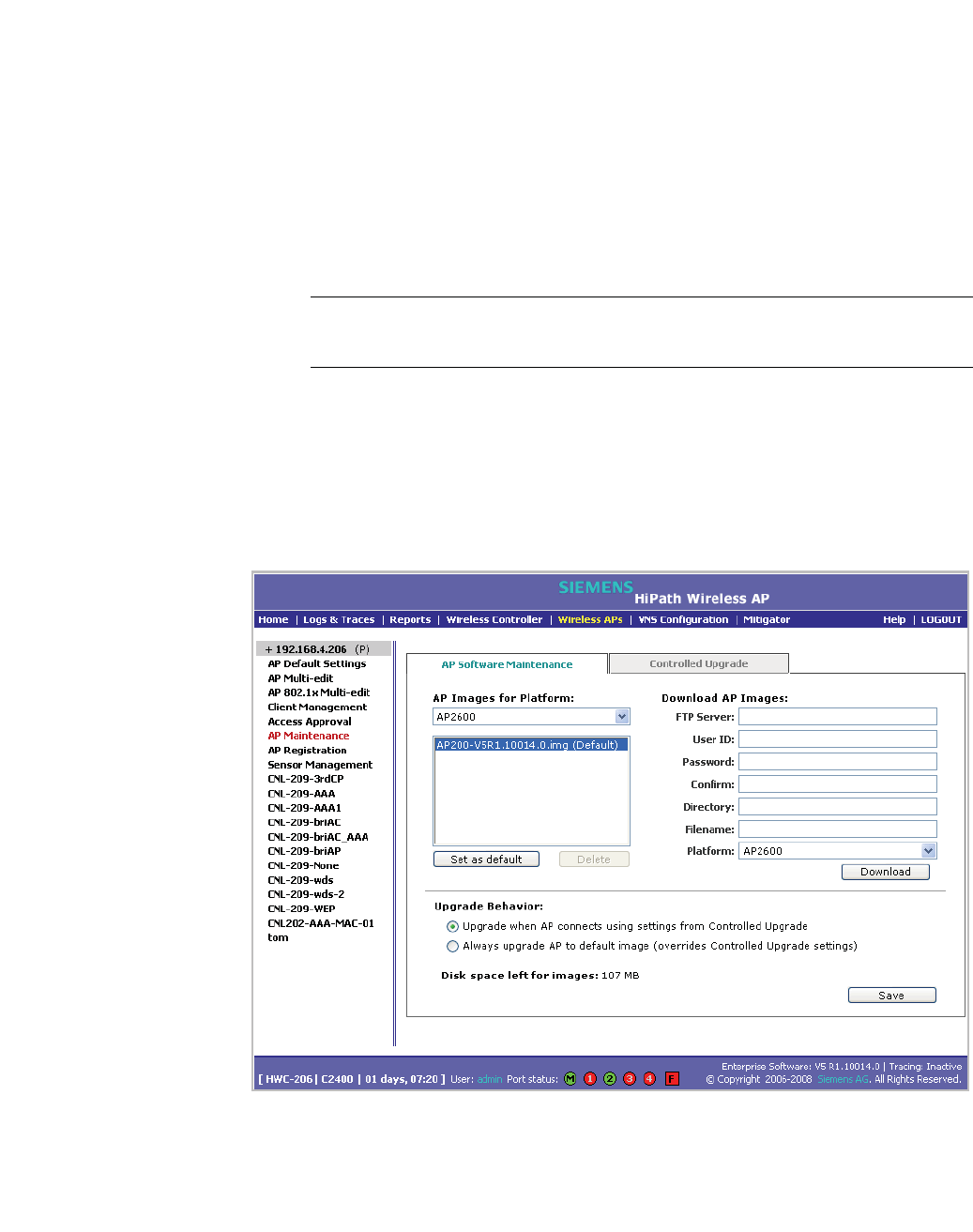Open AP Images for Platform dropdown
Viewport: 973px width, 1232px height.
tap(531, 717)
